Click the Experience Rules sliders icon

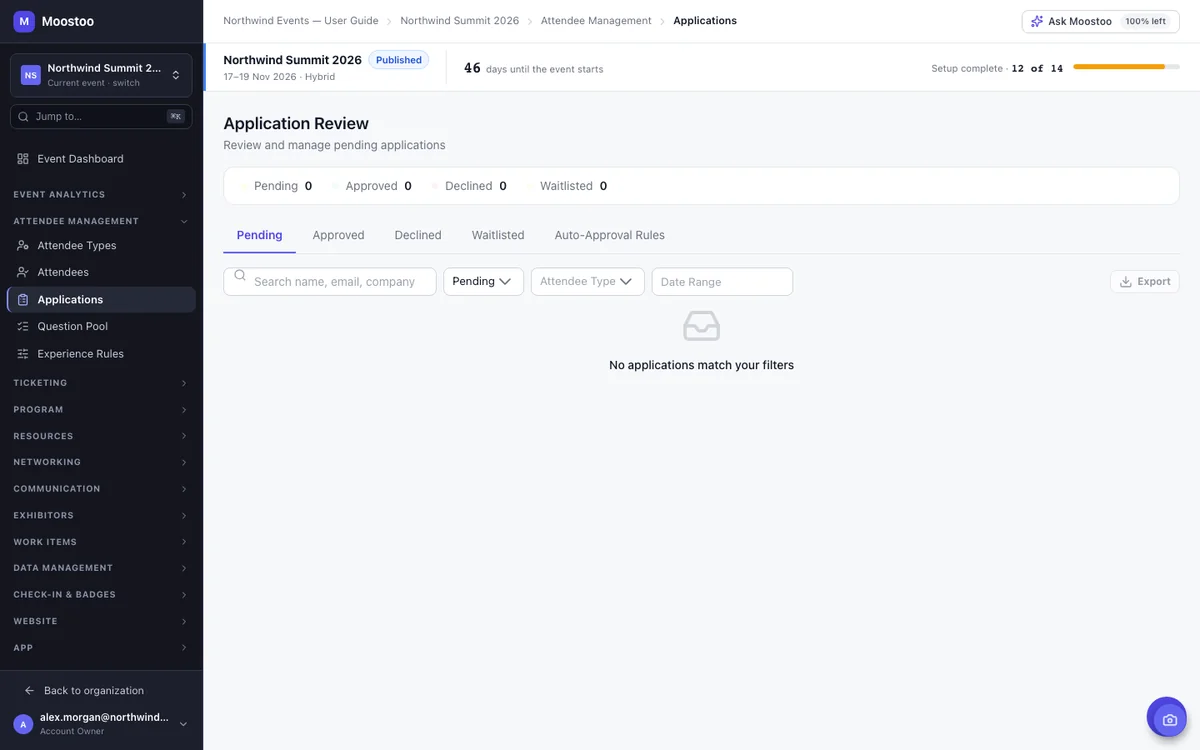(x=23, y=354)
